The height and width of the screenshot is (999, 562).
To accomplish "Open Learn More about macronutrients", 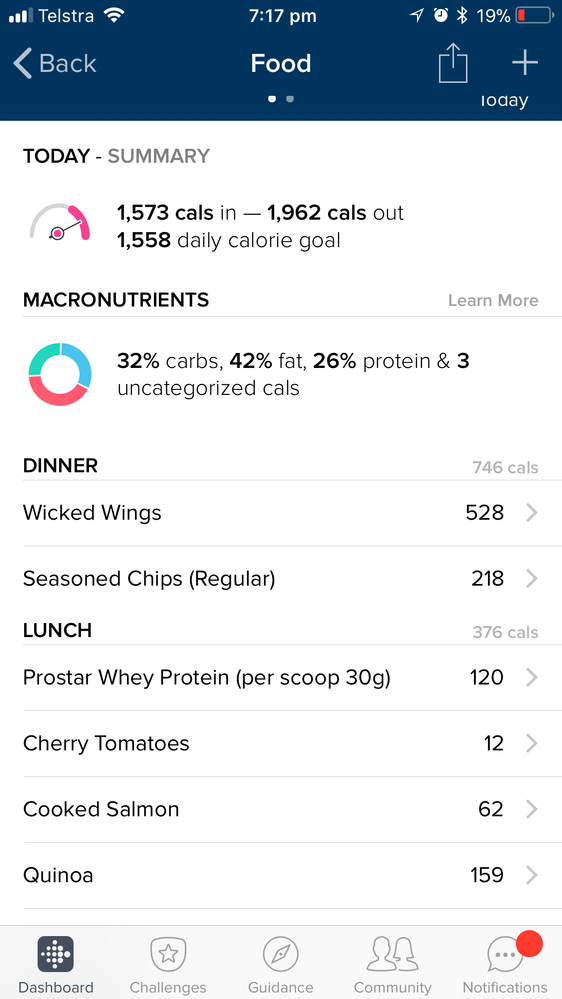I will tap(493, 301).
